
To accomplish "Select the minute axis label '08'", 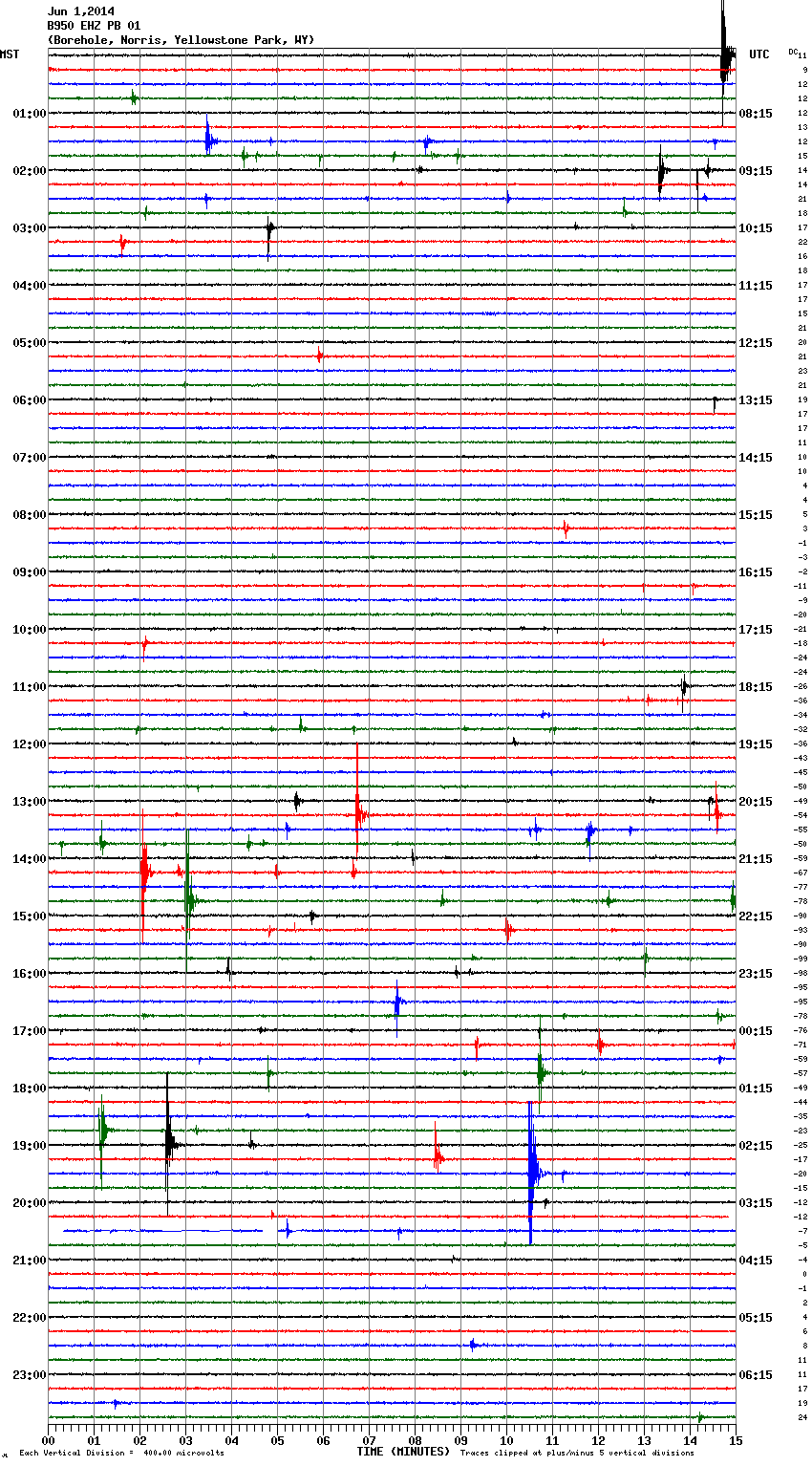I will (x=415, y=1440).
